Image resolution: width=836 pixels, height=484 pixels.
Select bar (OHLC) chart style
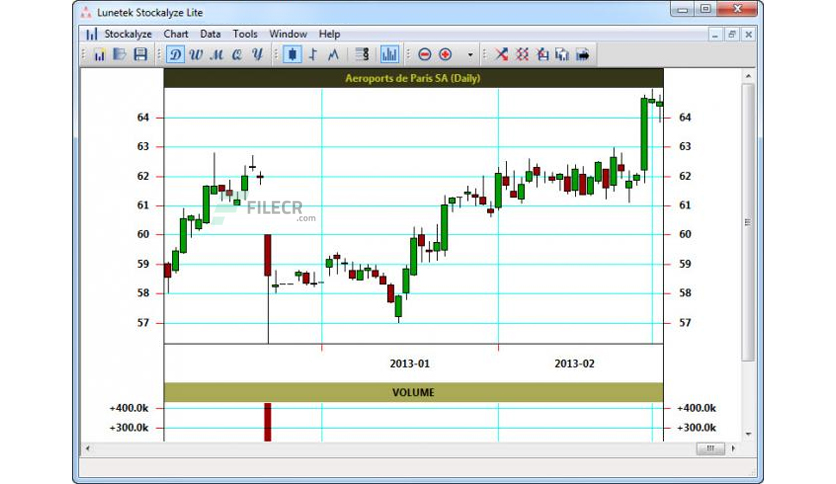(313, 54)
